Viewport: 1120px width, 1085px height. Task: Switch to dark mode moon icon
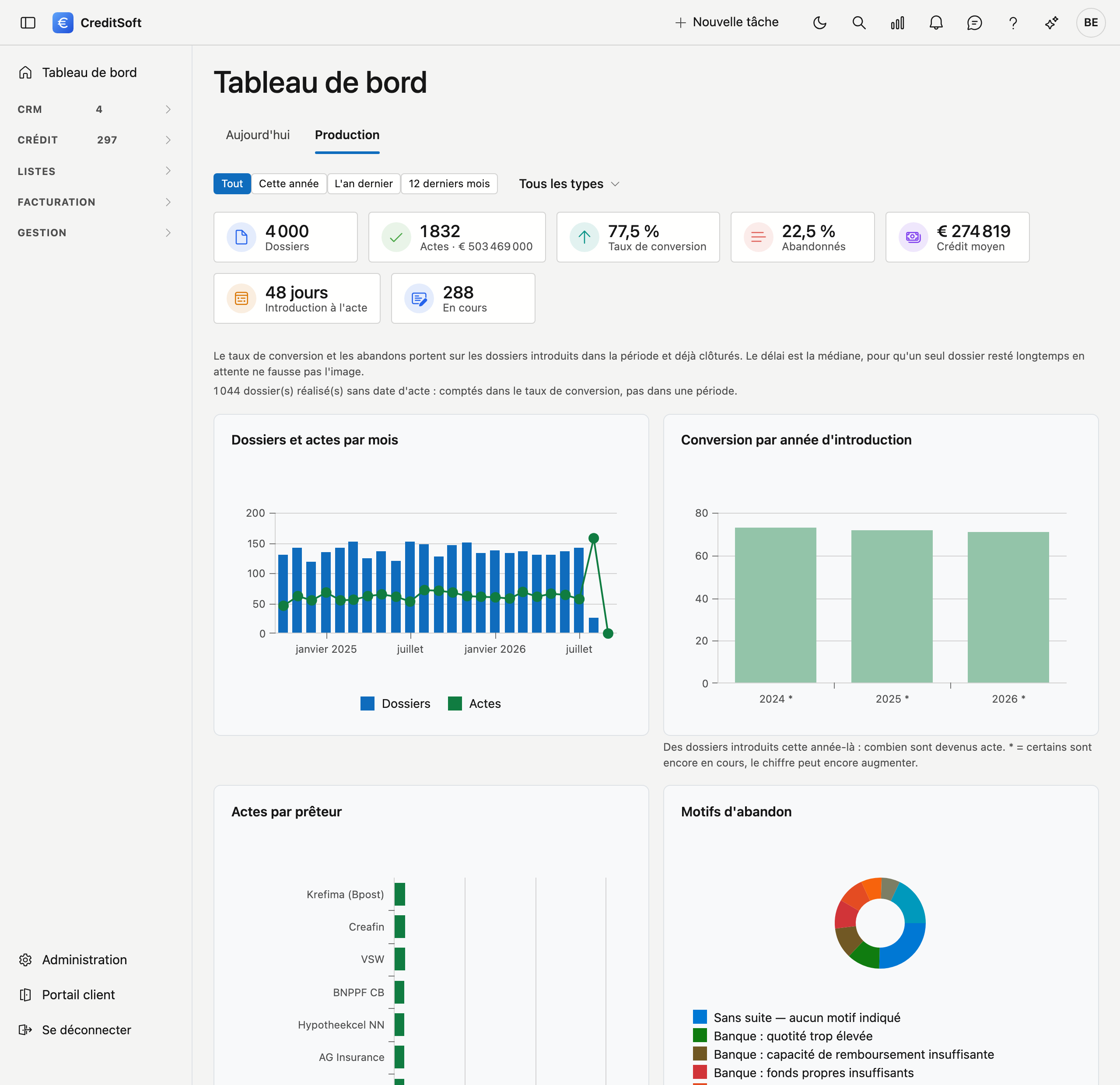click(x=820, y=23)
